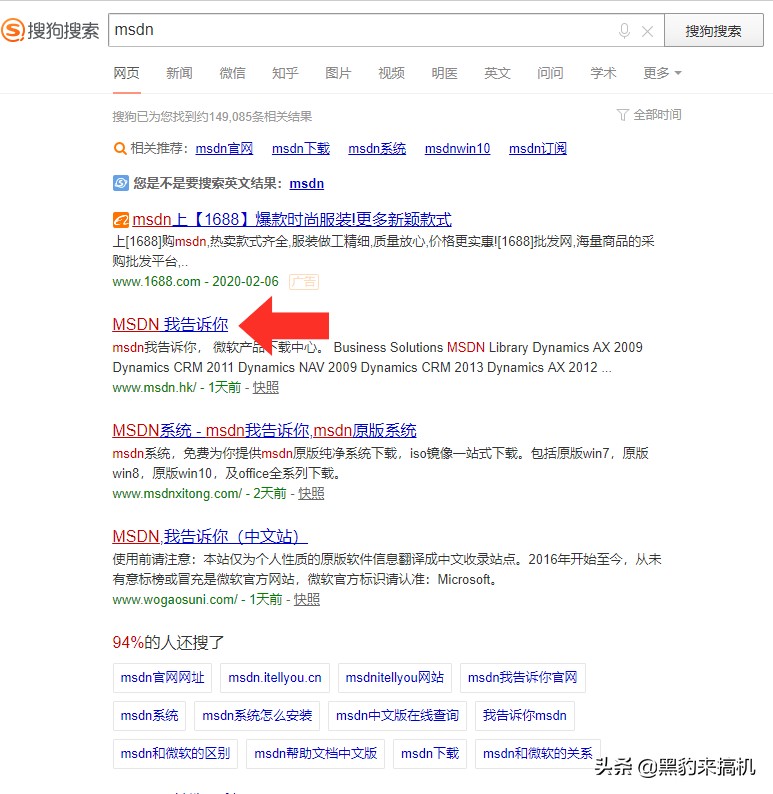Click the related suggestion msdn官网

click(x=224, y=148)
